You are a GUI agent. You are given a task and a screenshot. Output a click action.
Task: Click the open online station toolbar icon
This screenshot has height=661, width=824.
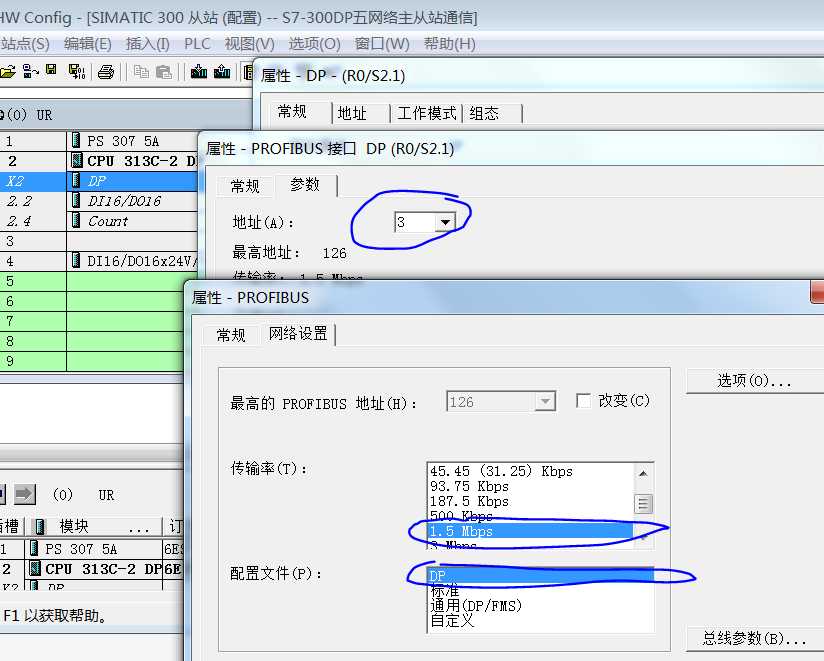pyautogui.click(x=30, y=71)
